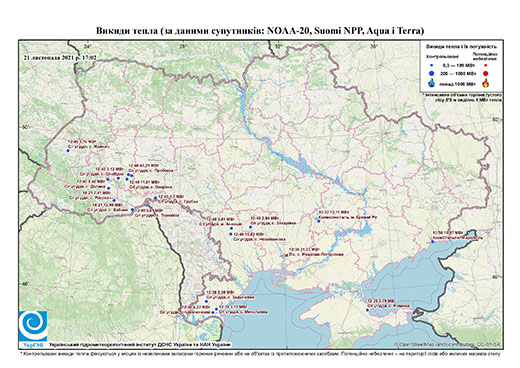Click the small blue dot in legend
The width and height of the screenshot is (520, 368).
click(x=432, y=66)
